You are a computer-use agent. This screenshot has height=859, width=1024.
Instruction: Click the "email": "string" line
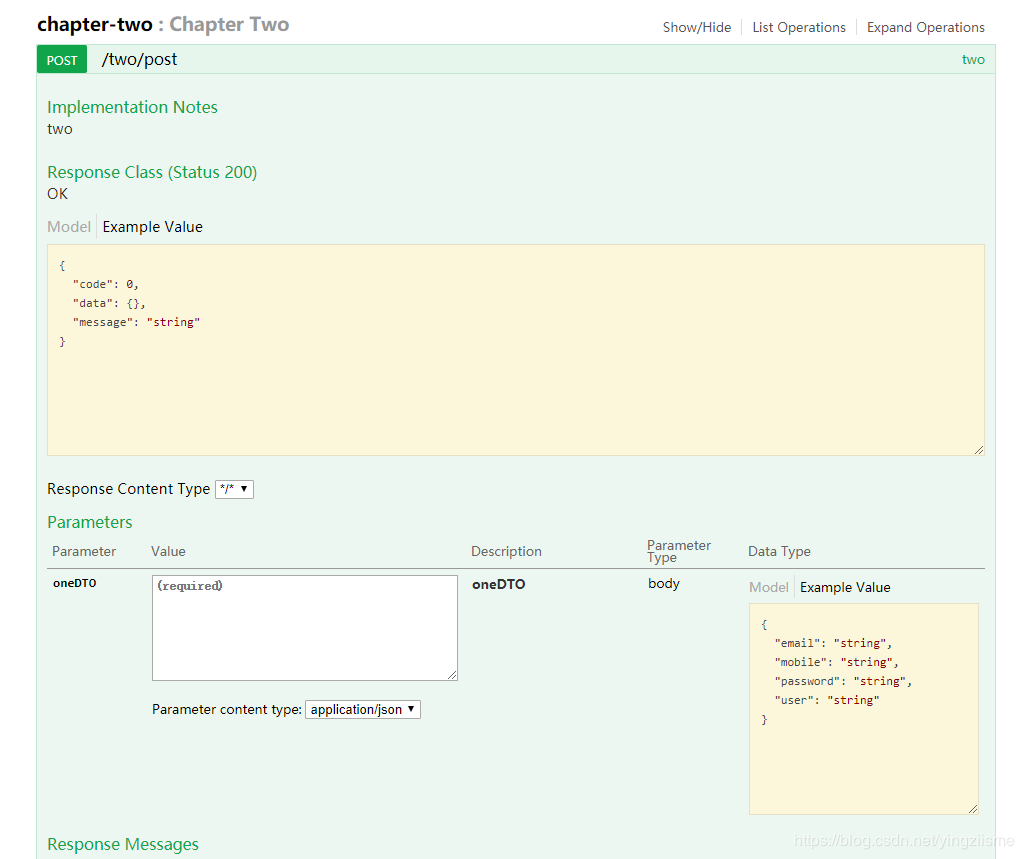click(x=833, y=643)
